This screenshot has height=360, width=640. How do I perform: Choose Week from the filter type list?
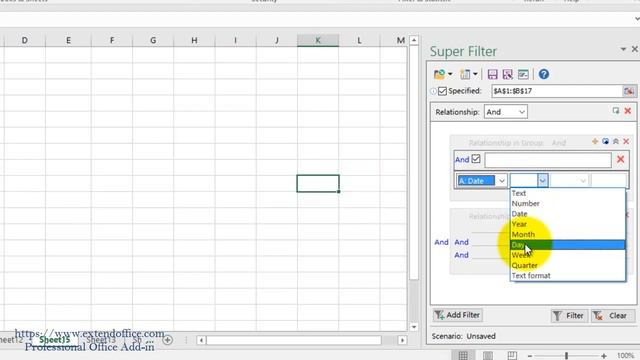567,255
